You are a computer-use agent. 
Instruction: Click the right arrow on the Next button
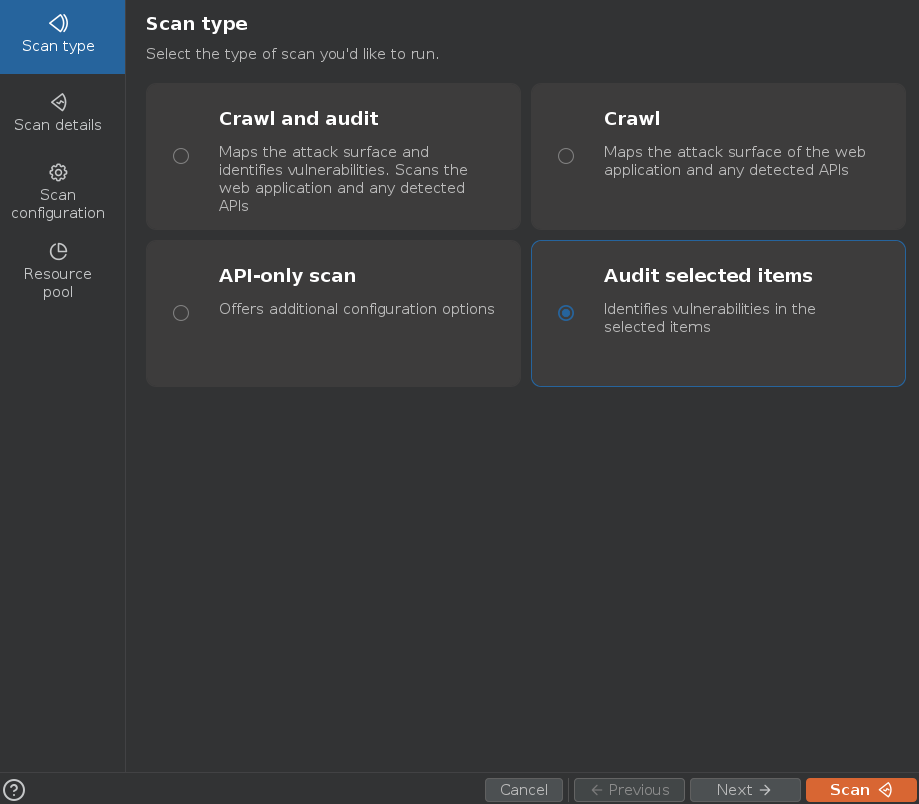point(766,790)
